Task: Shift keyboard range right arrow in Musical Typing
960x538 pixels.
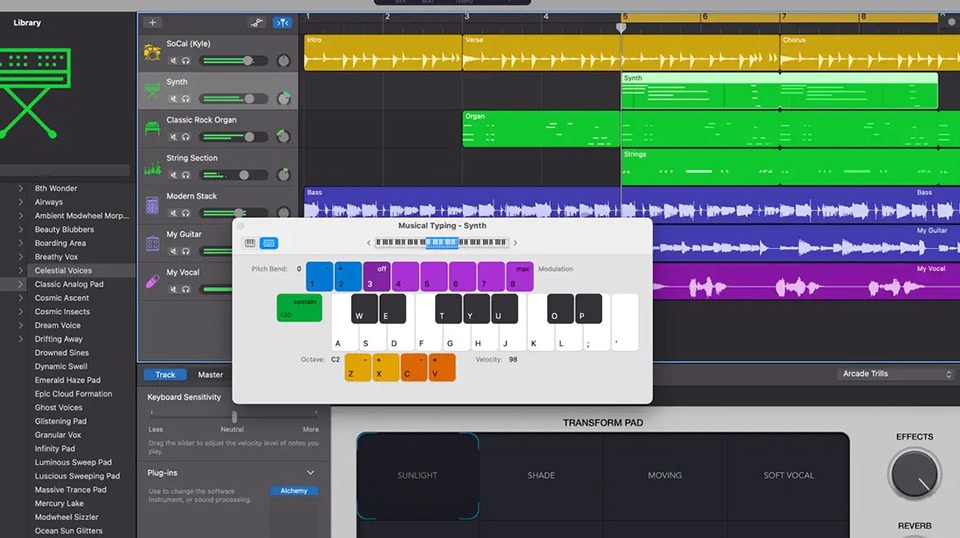Action: [516, 243]
